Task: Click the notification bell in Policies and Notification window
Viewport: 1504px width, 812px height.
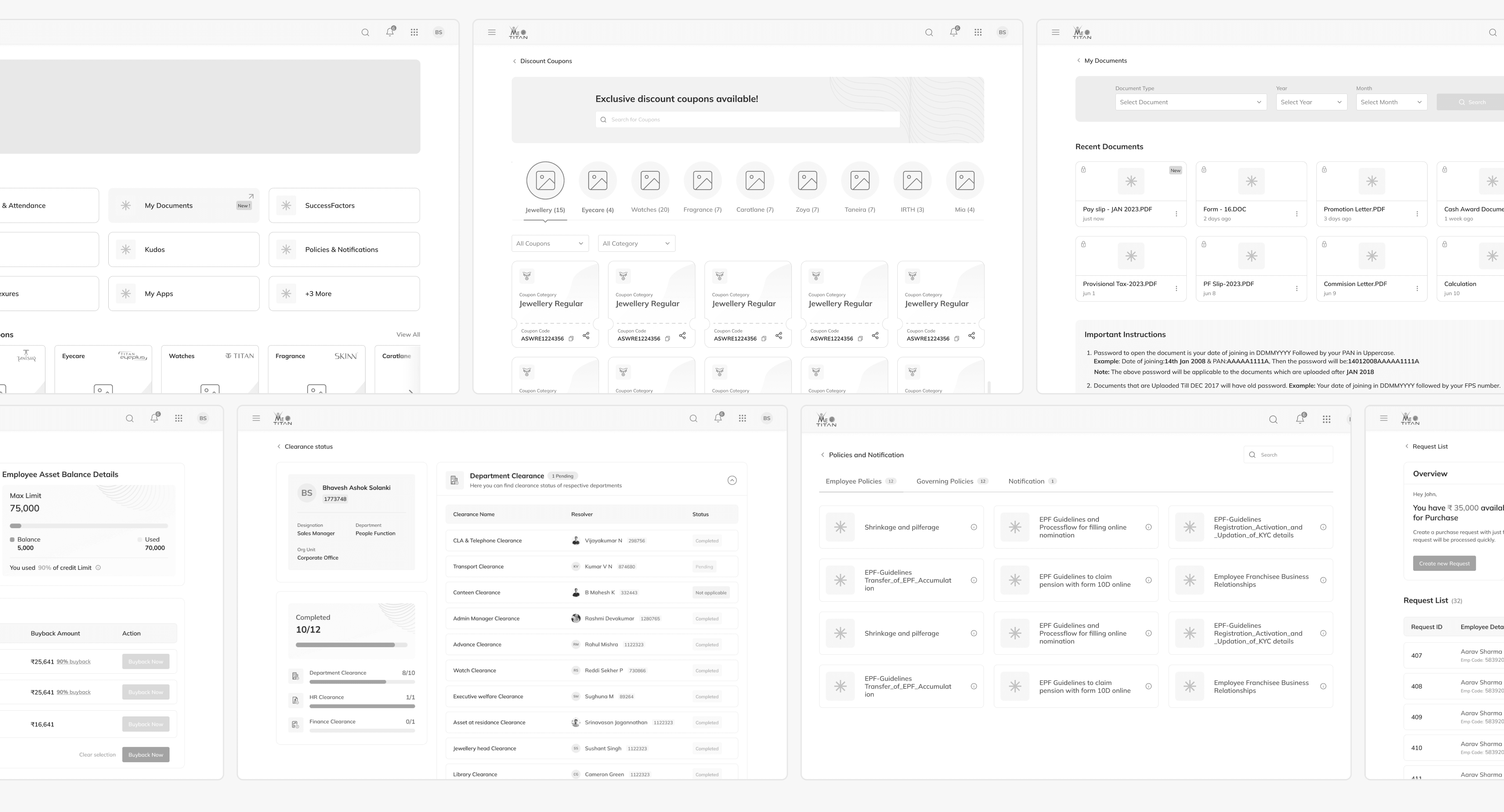Action: [x=1300, y=419]
